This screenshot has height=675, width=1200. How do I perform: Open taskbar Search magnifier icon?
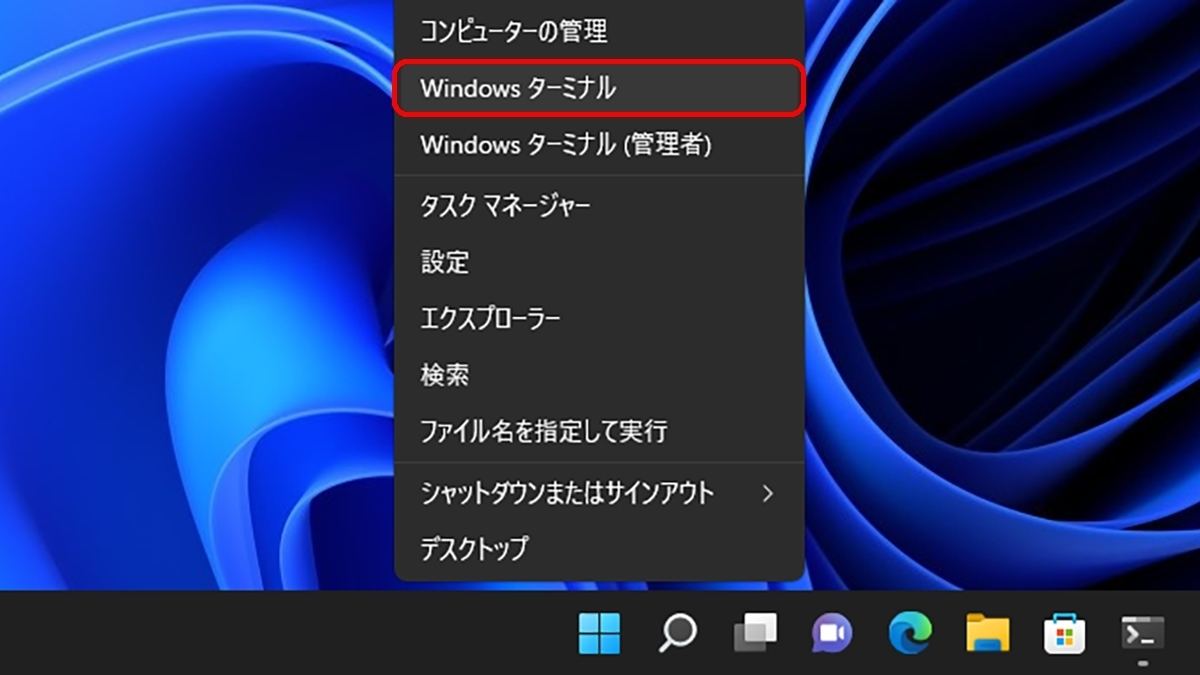point(677,633)
